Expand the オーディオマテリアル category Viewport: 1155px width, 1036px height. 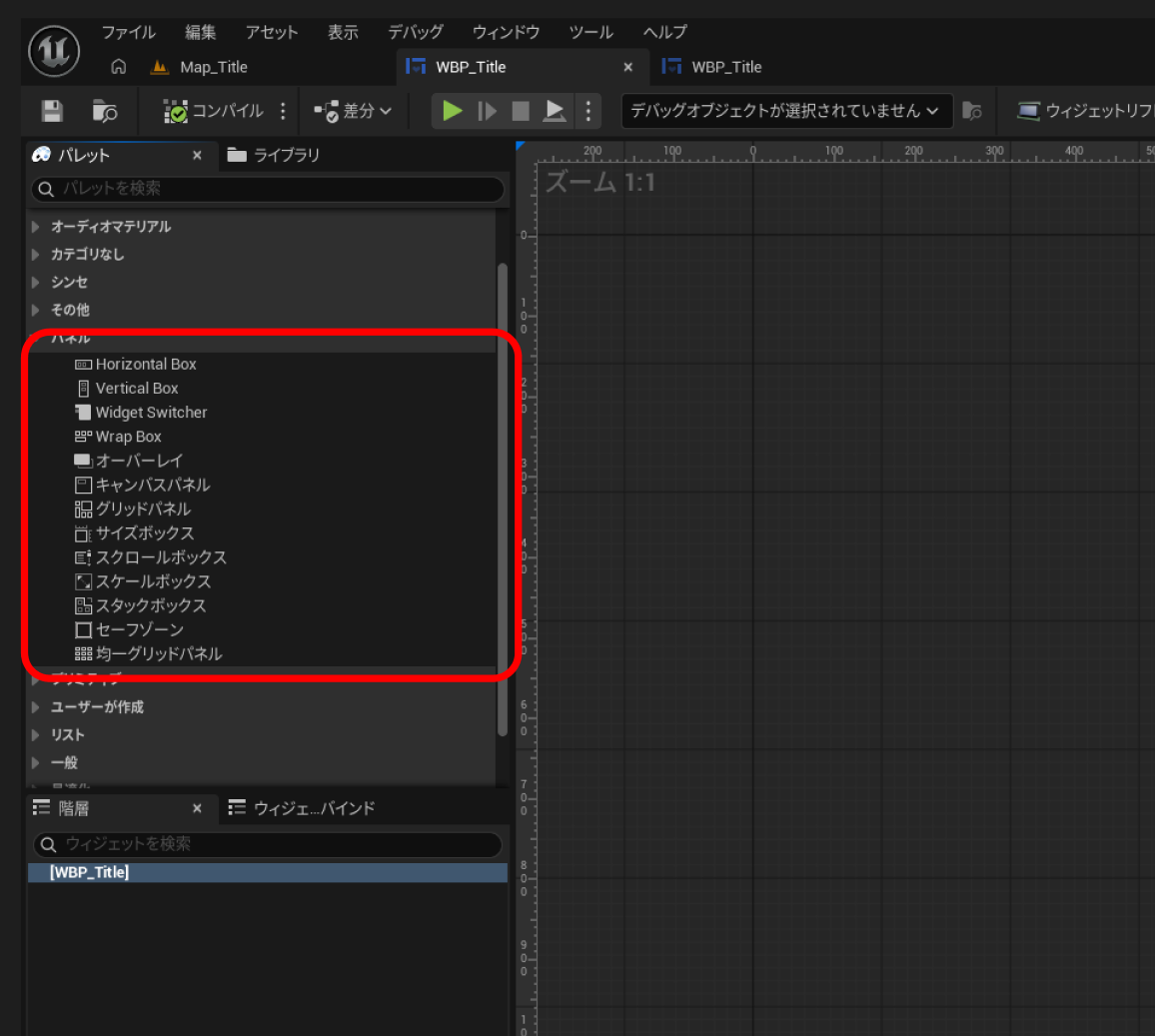[110, 227]
